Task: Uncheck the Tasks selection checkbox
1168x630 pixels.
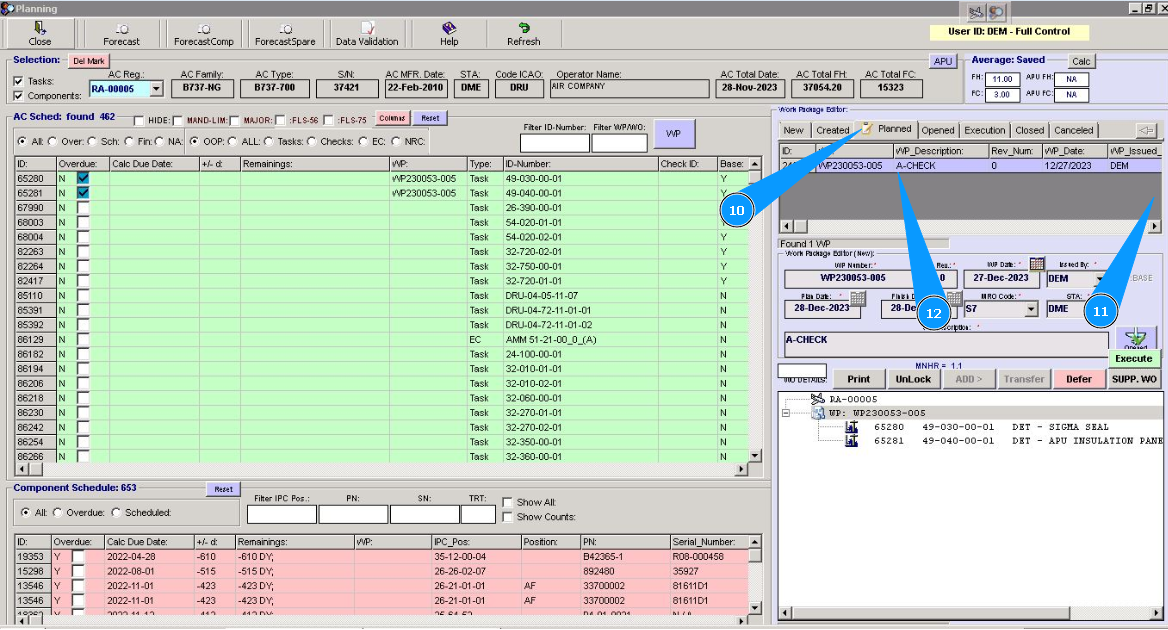Action: (19, 81)
